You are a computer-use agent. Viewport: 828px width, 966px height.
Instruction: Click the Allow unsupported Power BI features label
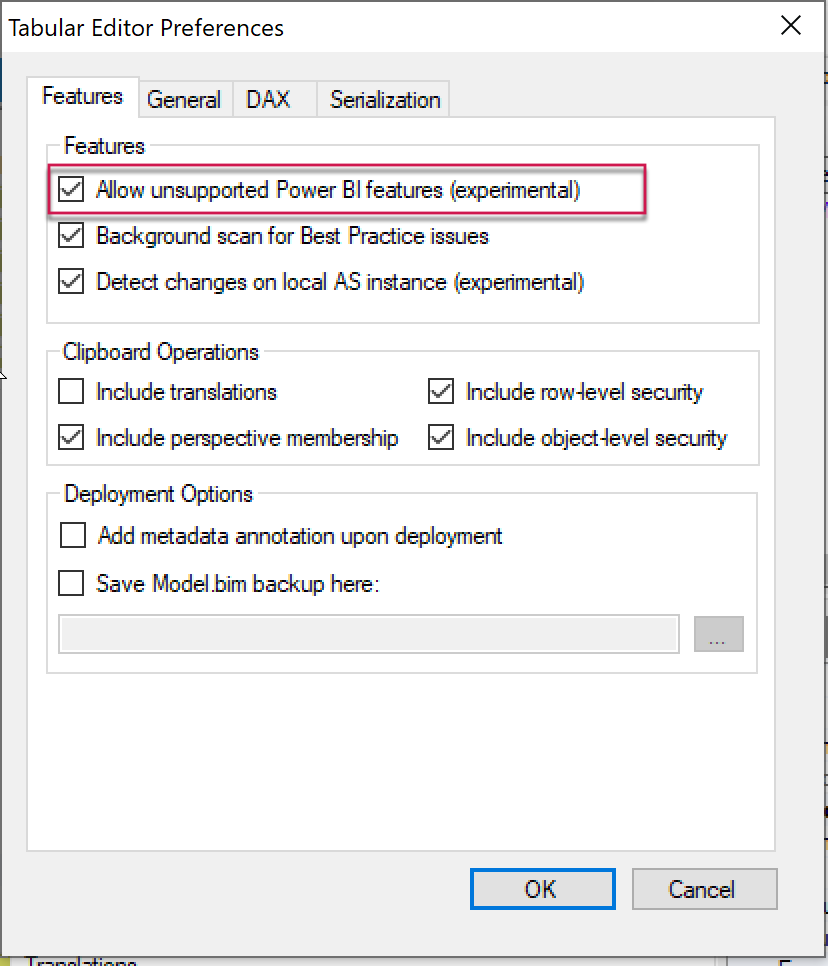pyautogui.click(x=338, y=190)
